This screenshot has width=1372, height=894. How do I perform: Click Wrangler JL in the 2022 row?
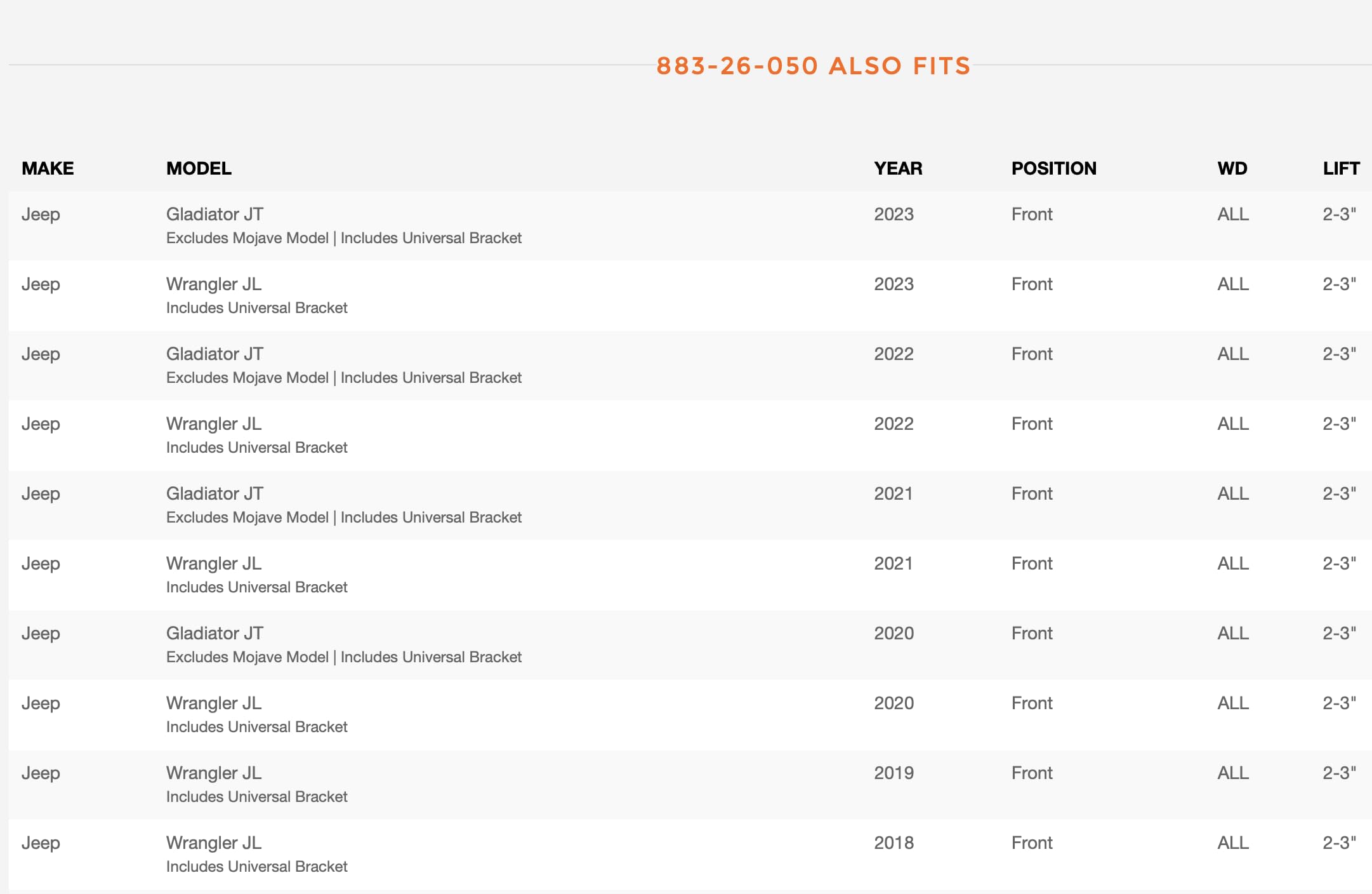(x=214, y=424)
